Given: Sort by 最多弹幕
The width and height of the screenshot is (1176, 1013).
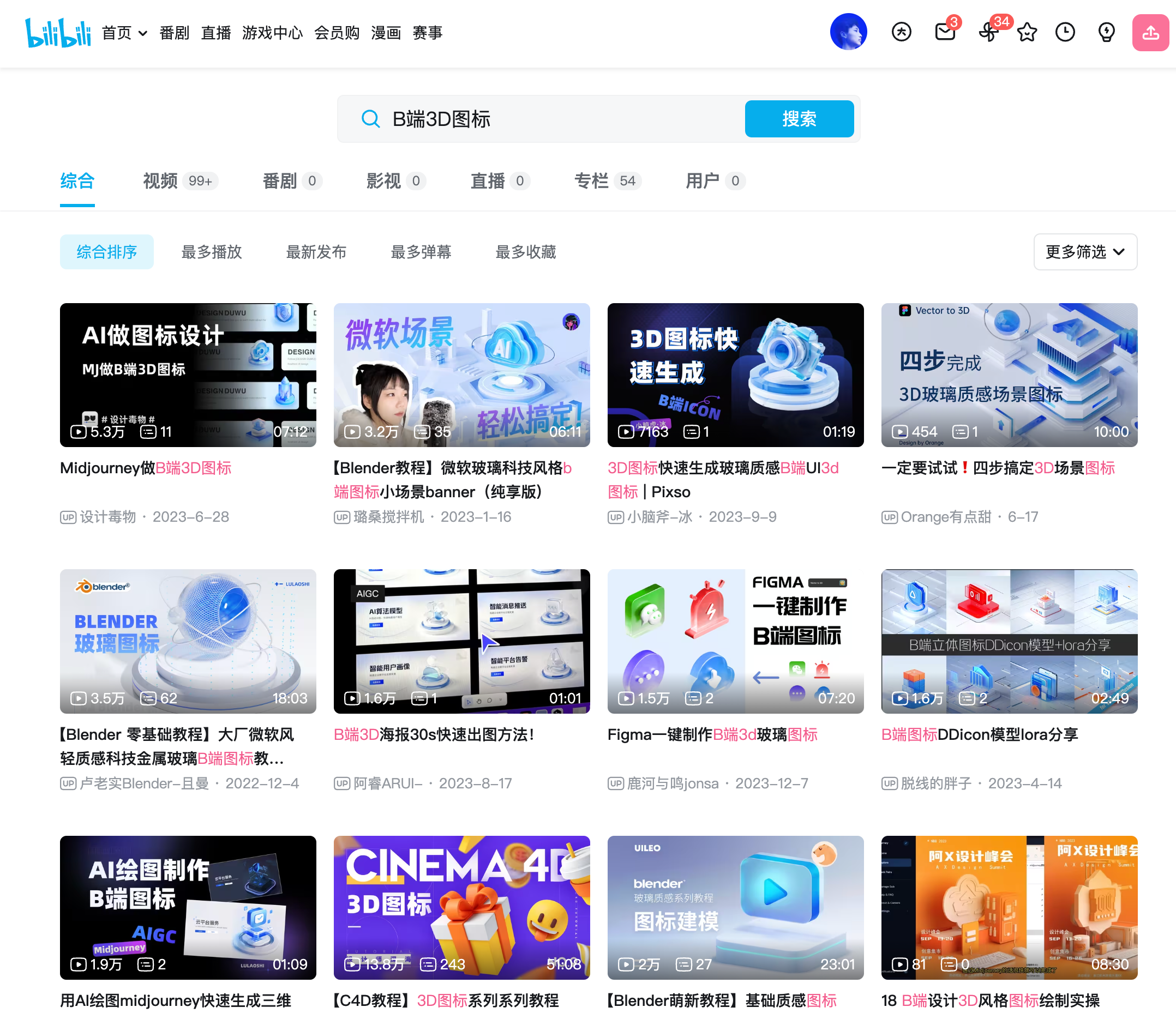Looking at the screenshot, I should point(421,252).
